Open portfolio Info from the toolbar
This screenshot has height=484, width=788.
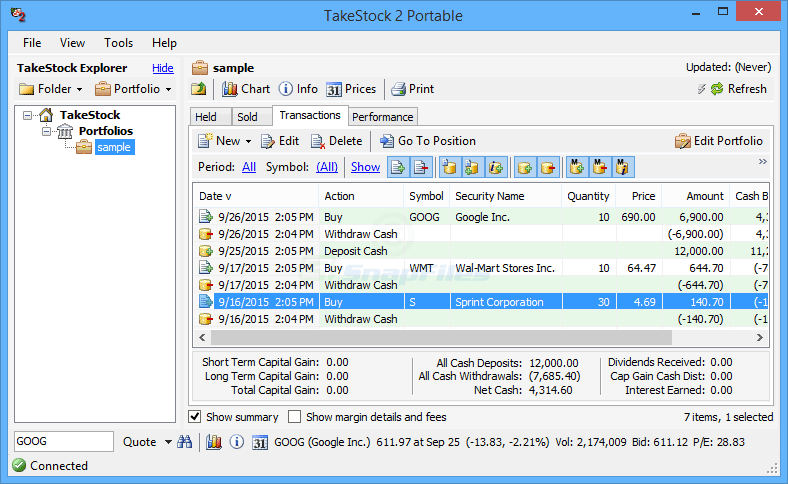click(x=299, y=89)
